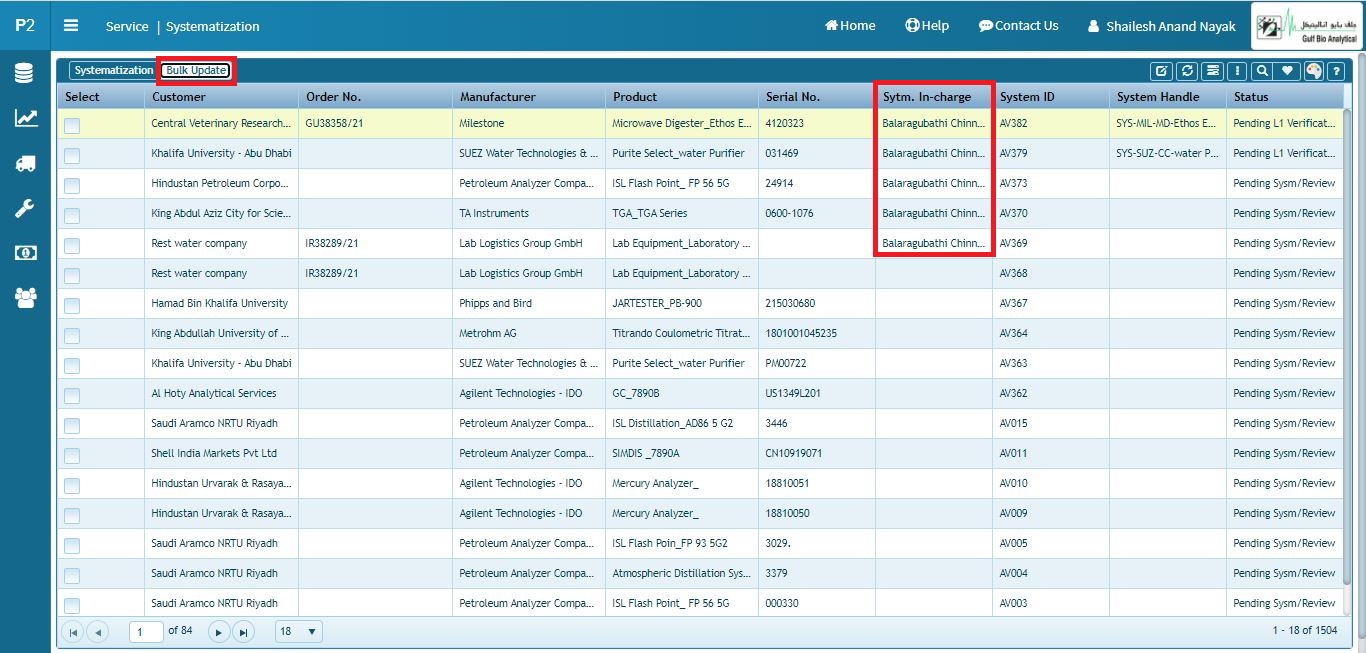Check the box for the AV370 row

pyautogui.click(x=72, y=215)
